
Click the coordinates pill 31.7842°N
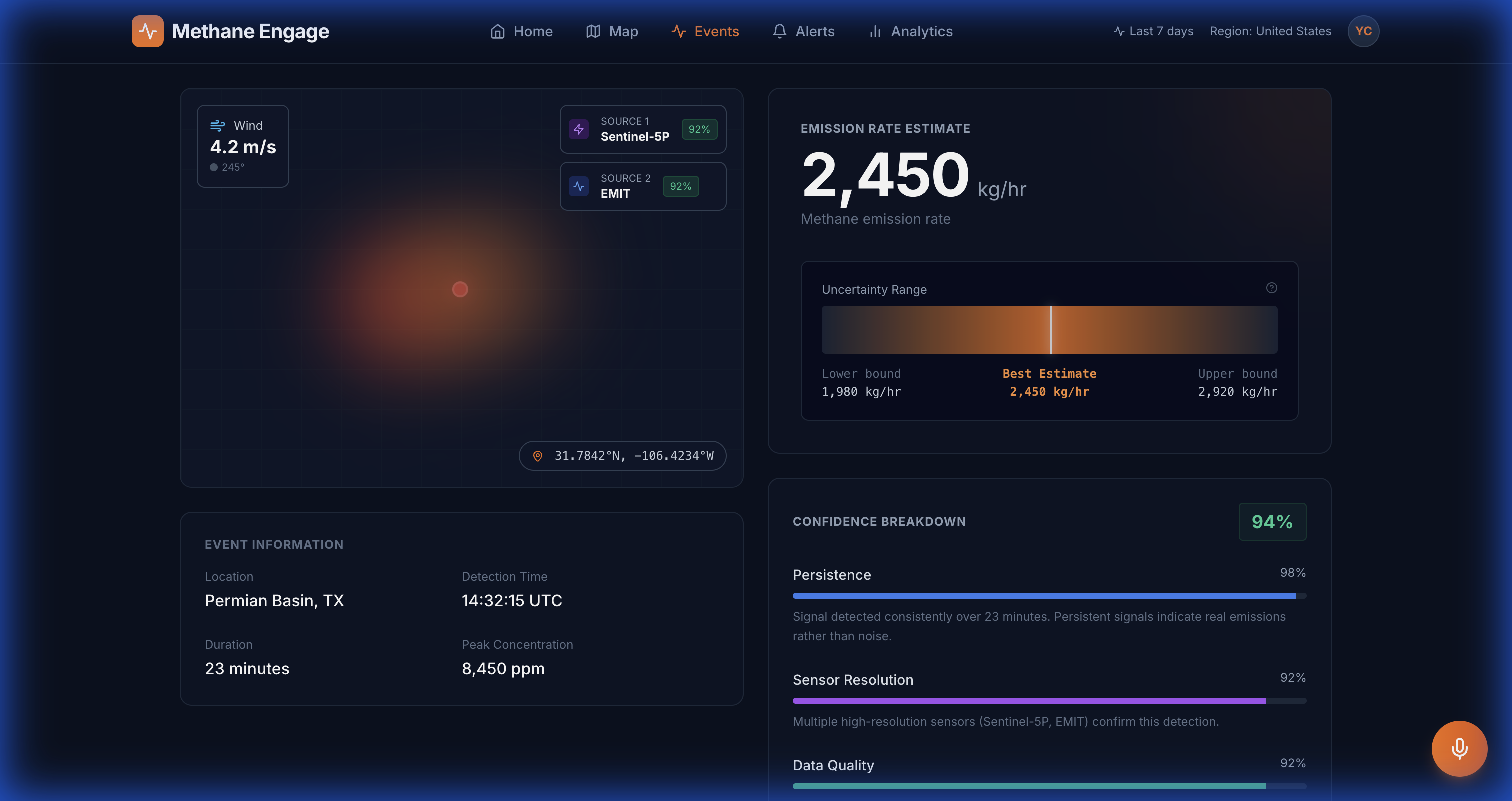click(622, 455)
